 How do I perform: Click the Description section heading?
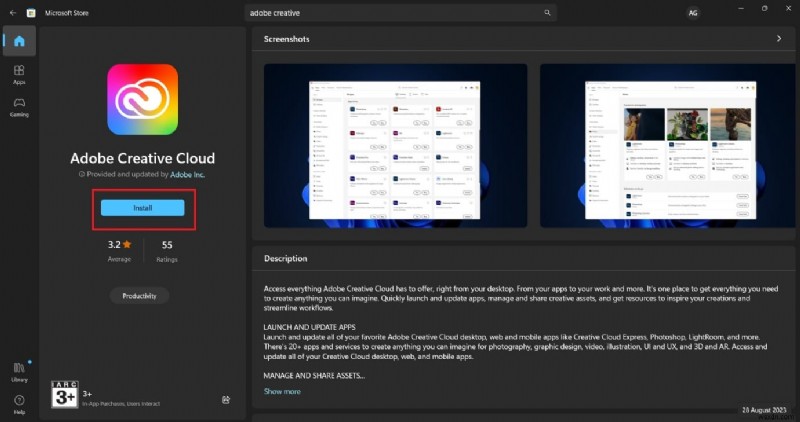(x=285, y=258)
